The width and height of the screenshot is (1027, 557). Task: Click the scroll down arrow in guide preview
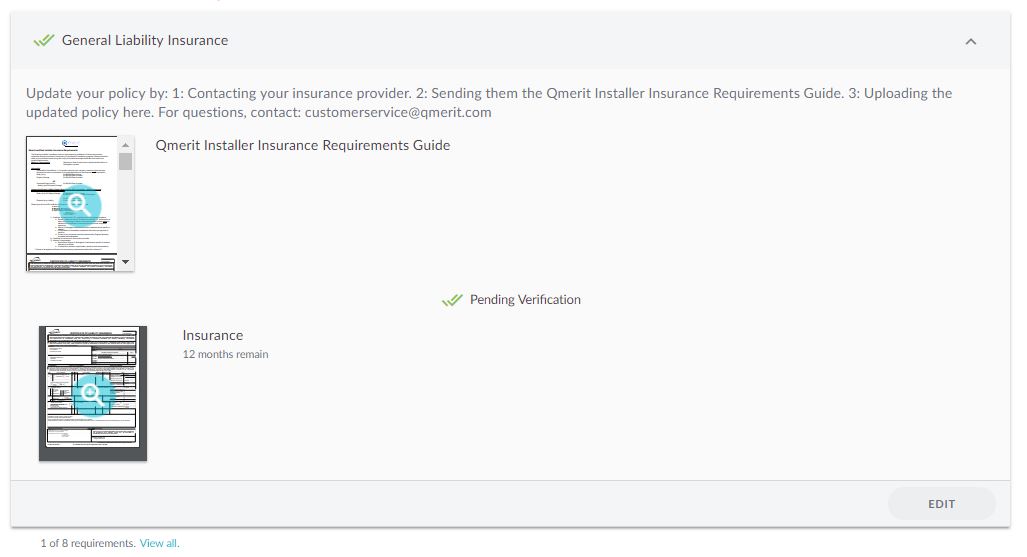point(125,262)
